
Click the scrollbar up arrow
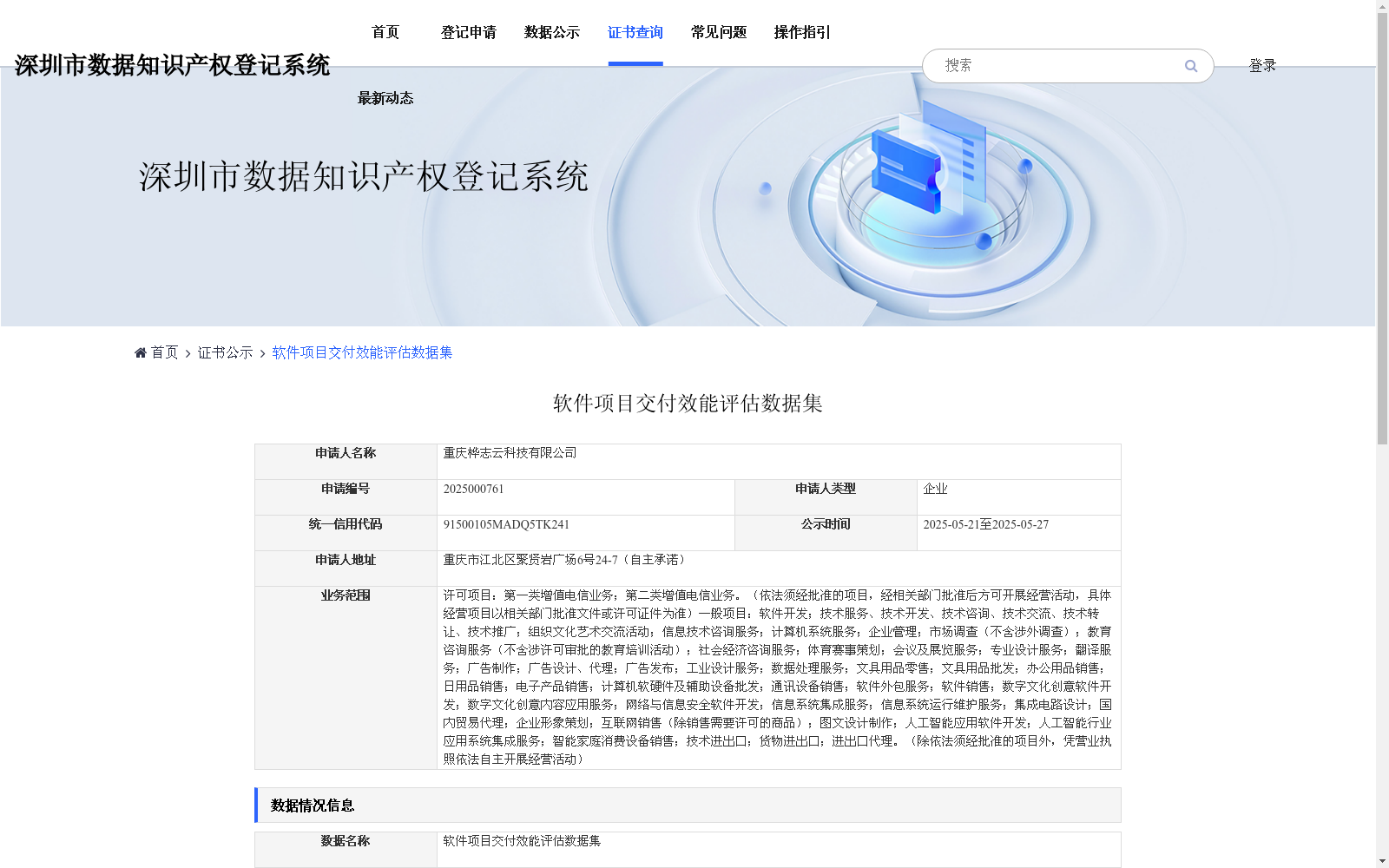[x=1382, y=6]
